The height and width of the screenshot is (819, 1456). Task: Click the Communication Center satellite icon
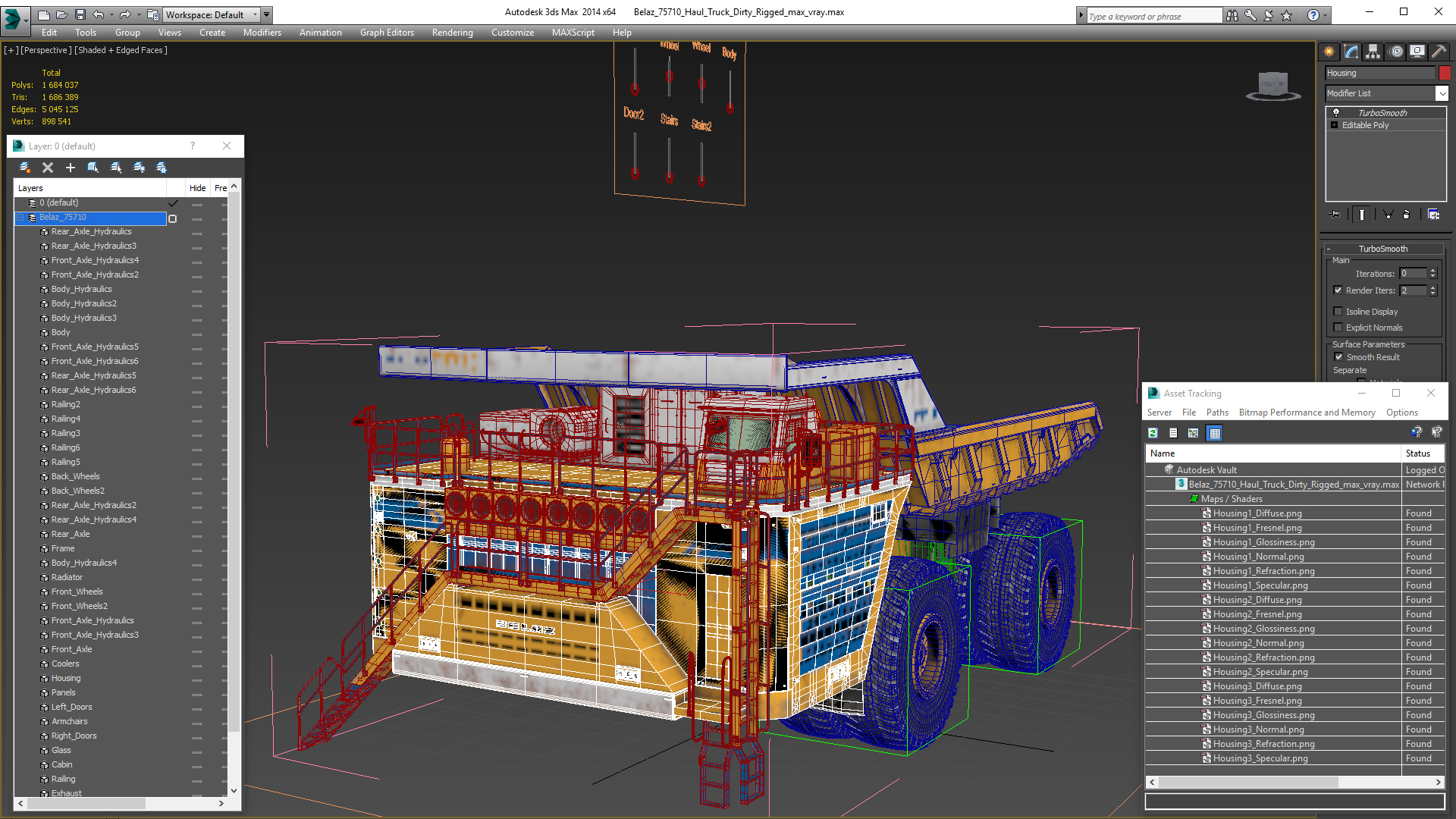click(x=1268, y=15)
